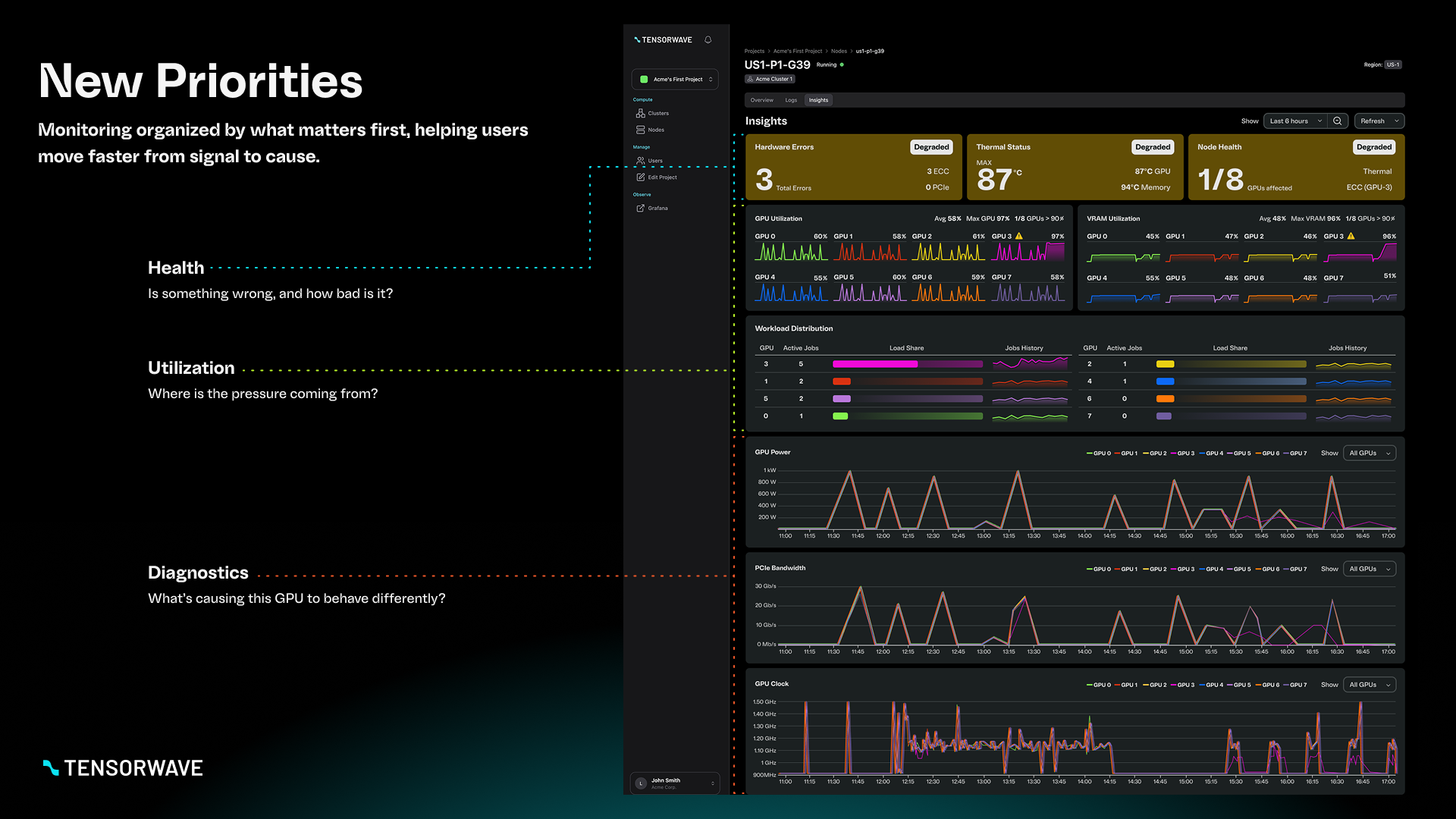
Task: Open the Last 6 hours time range dropdown
Action: (x=1294, y=121)
